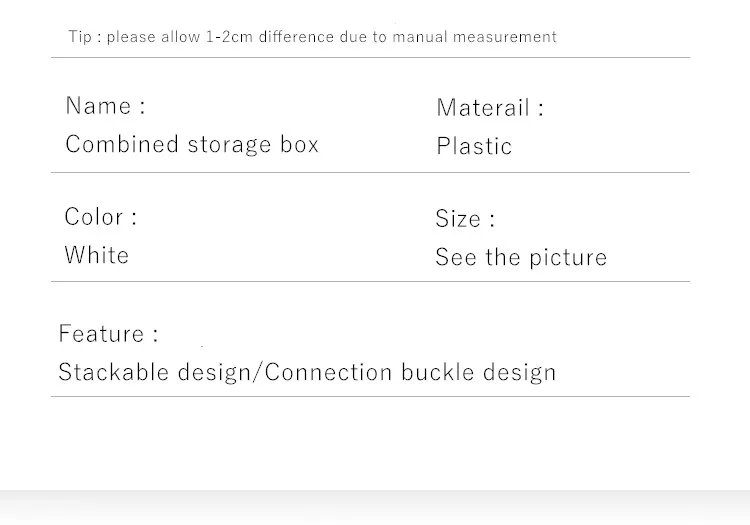Click the "1-2cm" text in tip
This screenshot has height=525, width=750.
pos(229,37)
